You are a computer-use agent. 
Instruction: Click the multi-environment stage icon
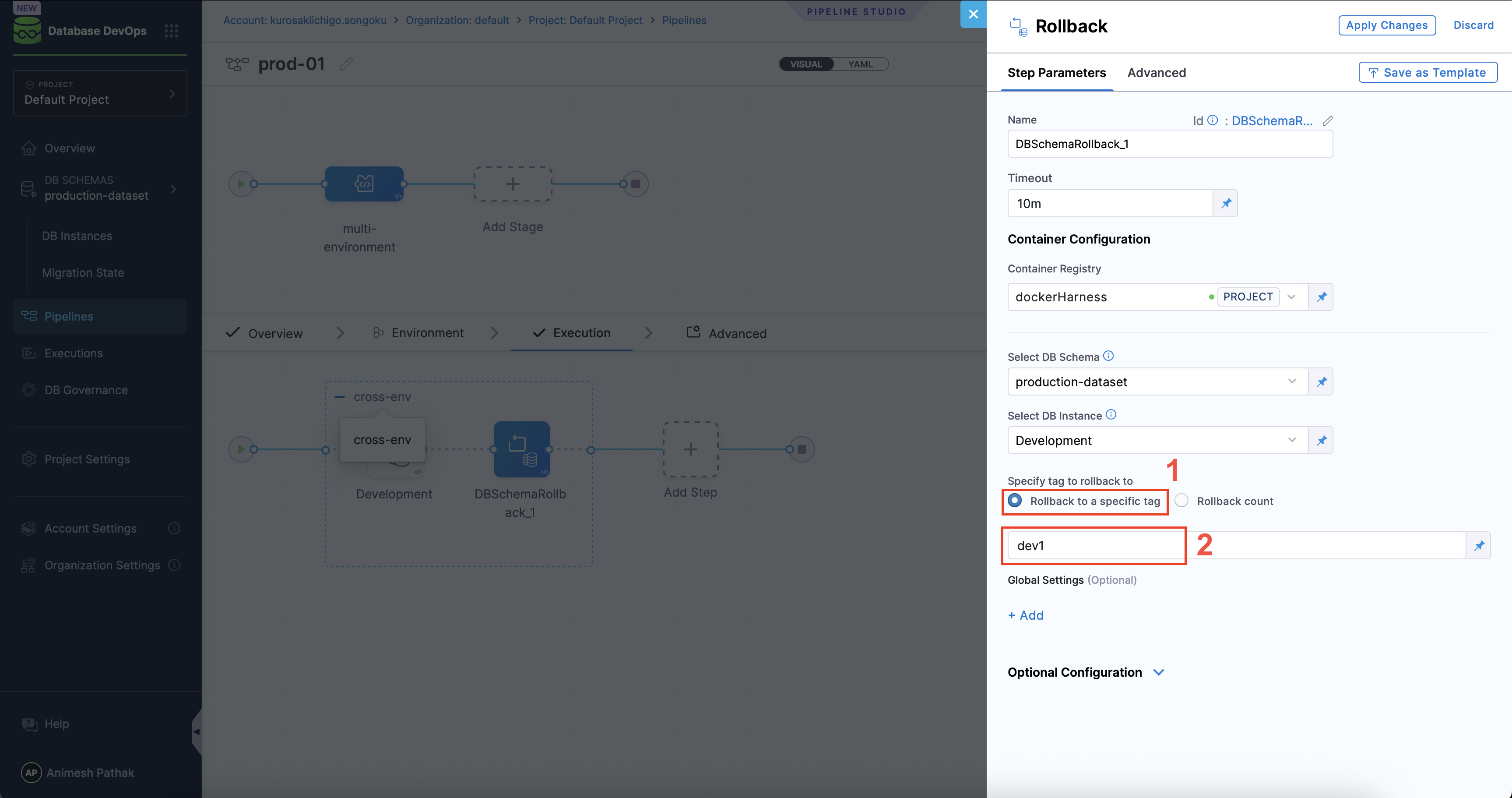364,184
